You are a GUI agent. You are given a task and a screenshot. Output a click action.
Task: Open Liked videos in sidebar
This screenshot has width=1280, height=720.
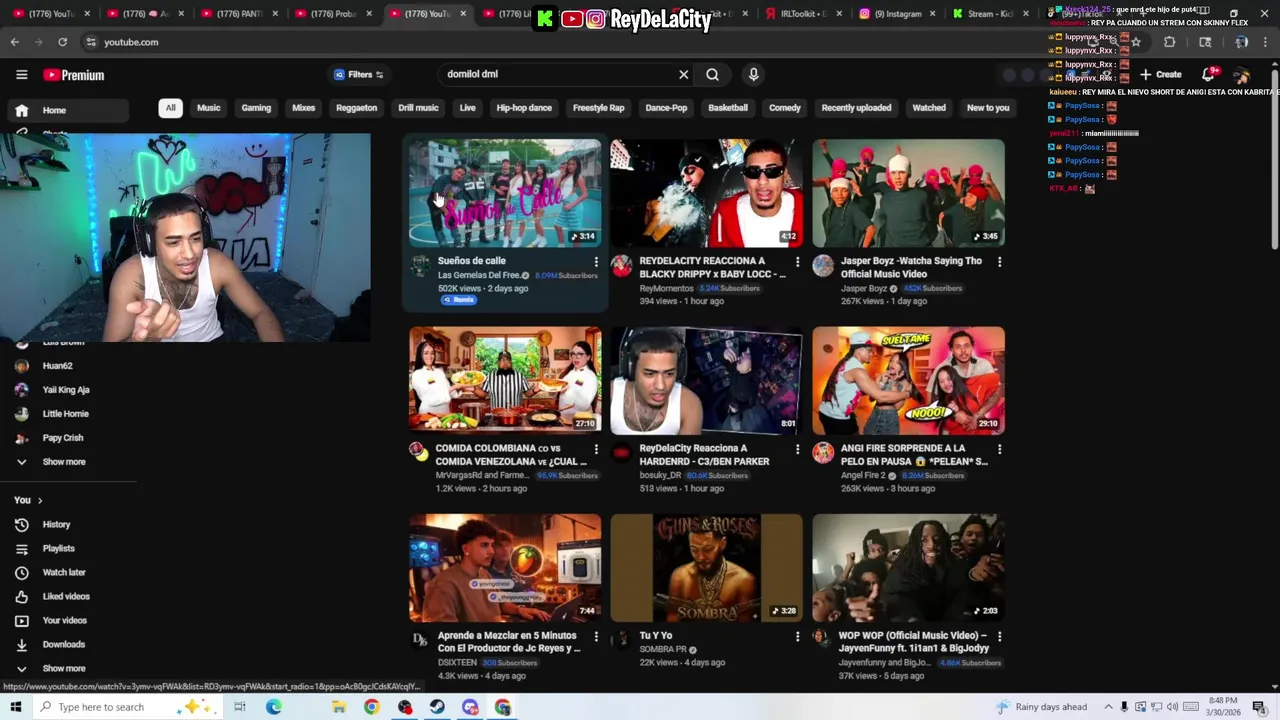[x=66, y=597]
